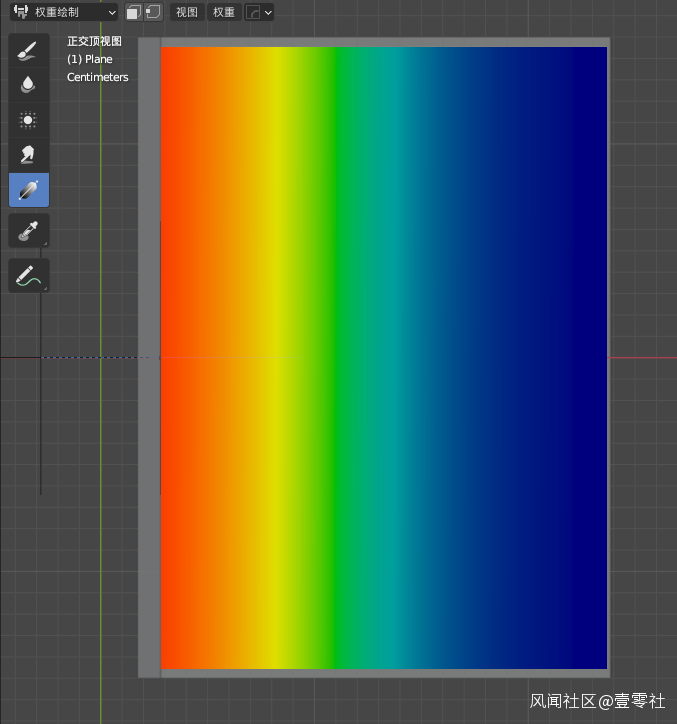Viewport: 677px width, 724px height.
Task: Select the Annotate pencil tool
Action: (28, 276)
